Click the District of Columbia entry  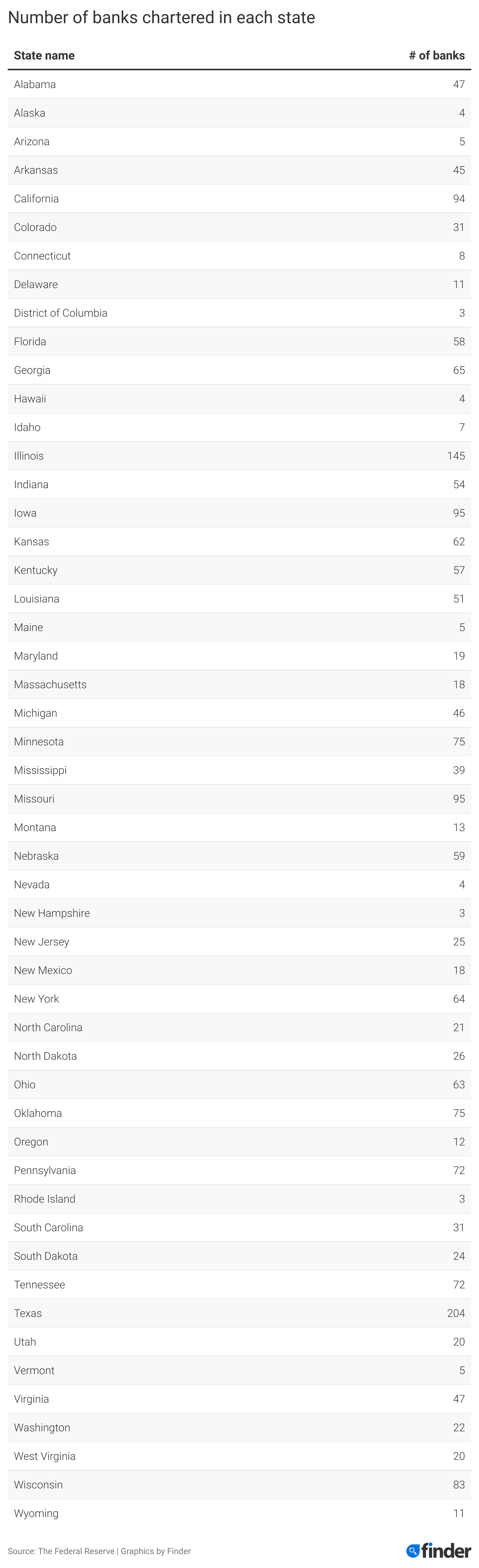60,313
